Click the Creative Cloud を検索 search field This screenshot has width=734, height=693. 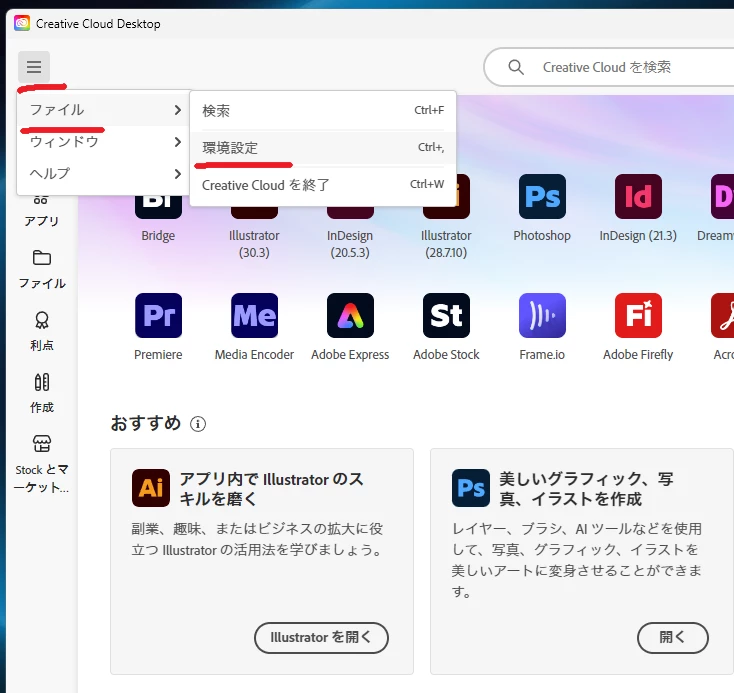(609, 67)
